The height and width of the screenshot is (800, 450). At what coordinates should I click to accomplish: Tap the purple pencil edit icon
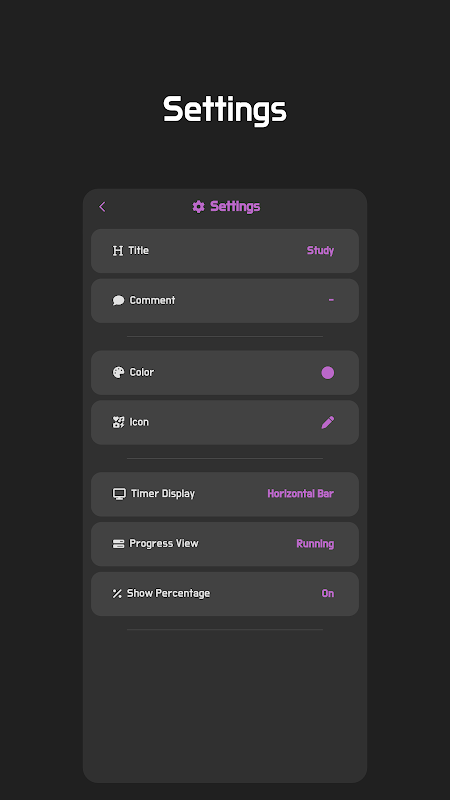coord(328,422)
